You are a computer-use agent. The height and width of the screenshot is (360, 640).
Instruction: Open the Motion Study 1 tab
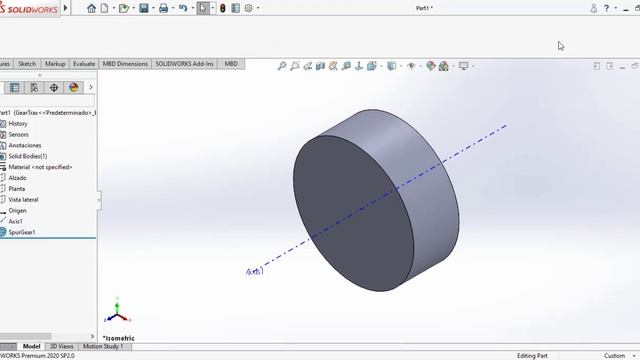point(103,346)
